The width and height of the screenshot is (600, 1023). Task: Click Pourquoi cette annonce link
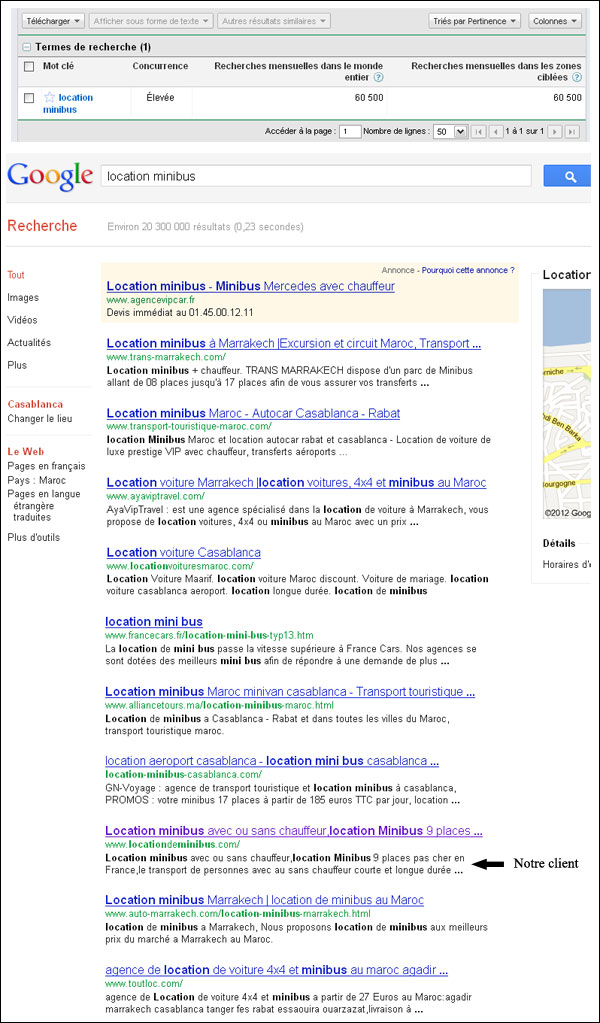[468, 269]
